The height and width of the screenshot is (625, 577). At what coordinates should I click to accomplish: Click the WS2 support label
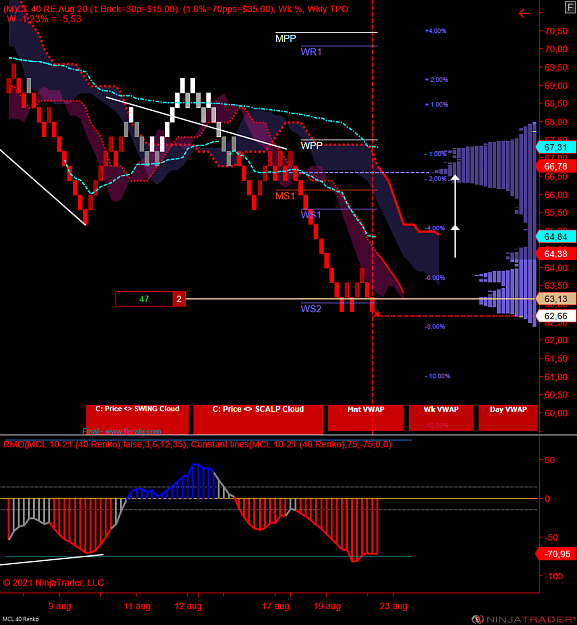[311, 309]
